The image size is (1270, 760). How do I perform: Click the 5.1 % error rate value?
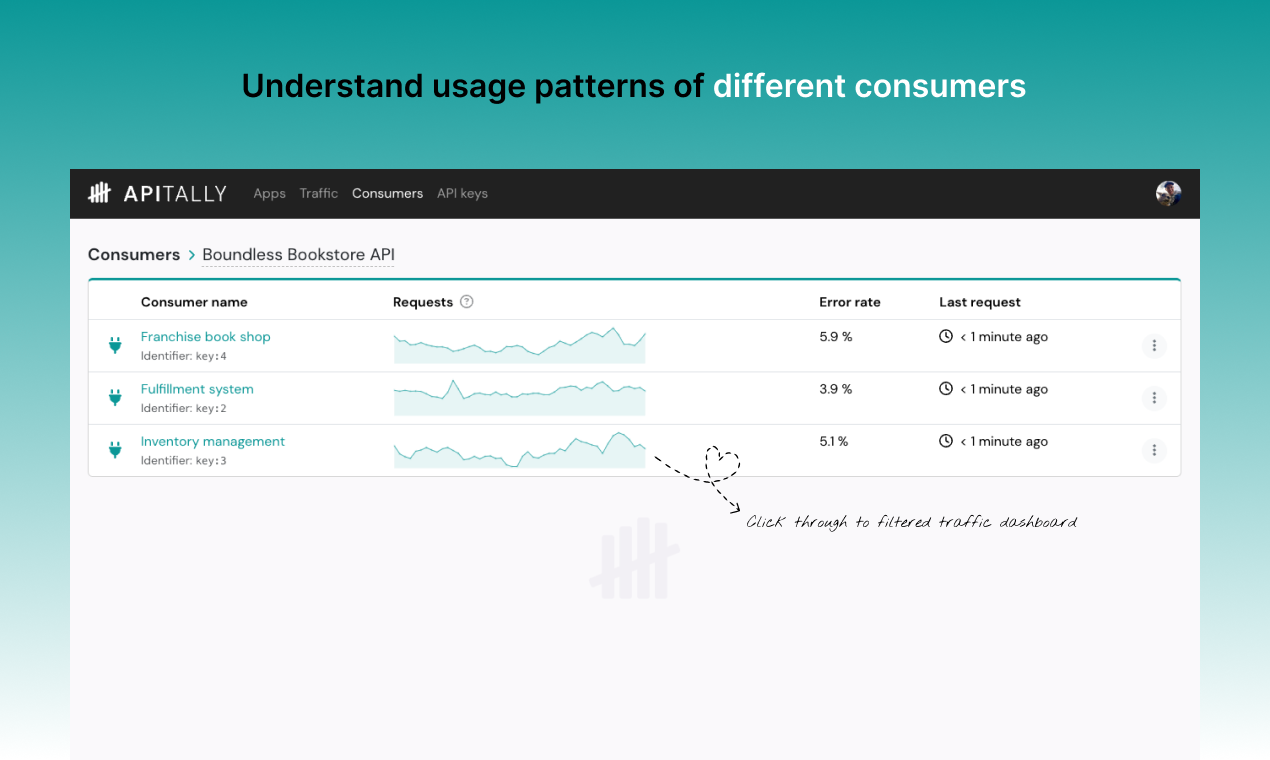click(834, 441)
